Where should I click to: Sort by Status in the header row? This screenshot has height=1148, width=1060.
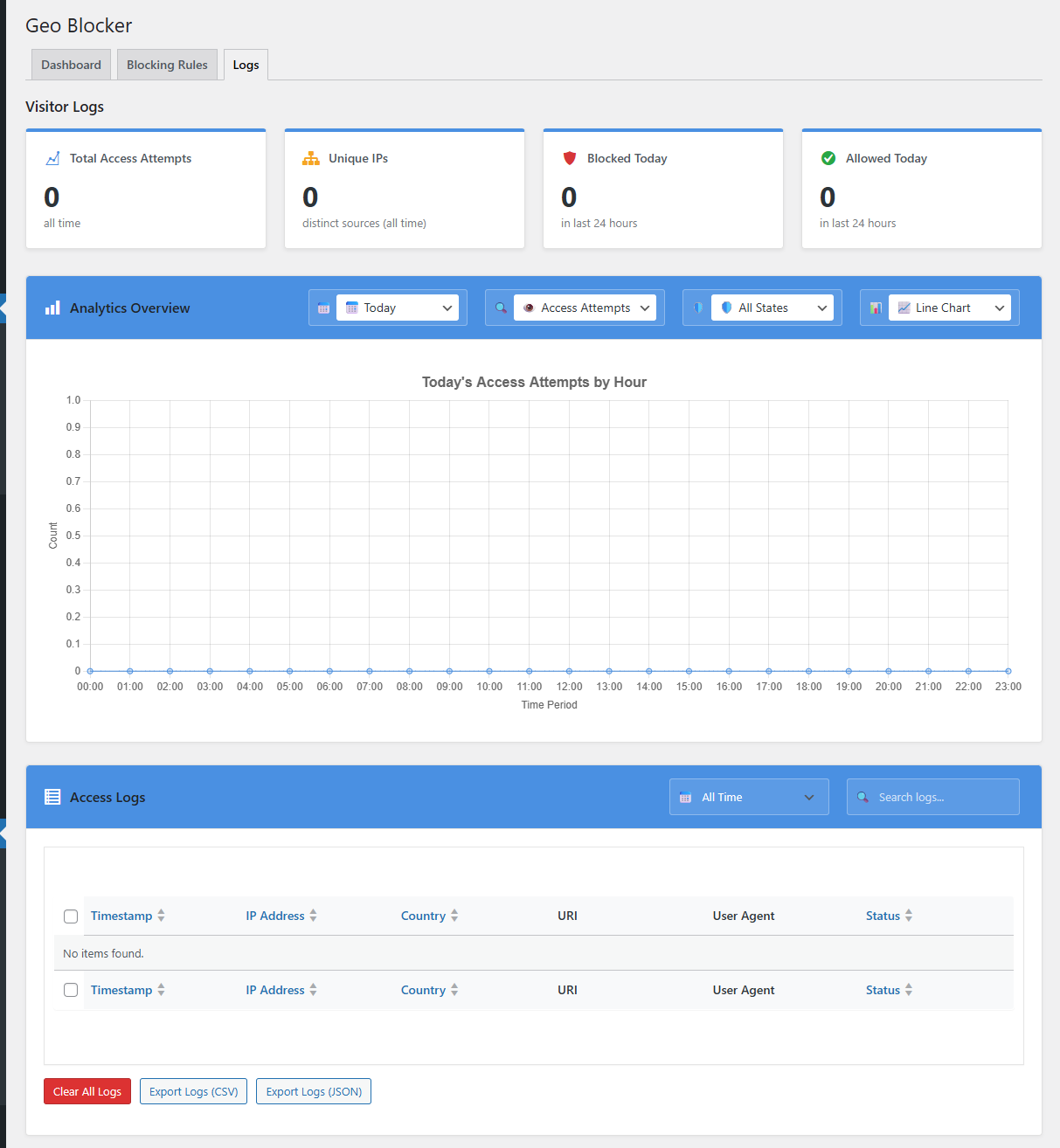890,916
